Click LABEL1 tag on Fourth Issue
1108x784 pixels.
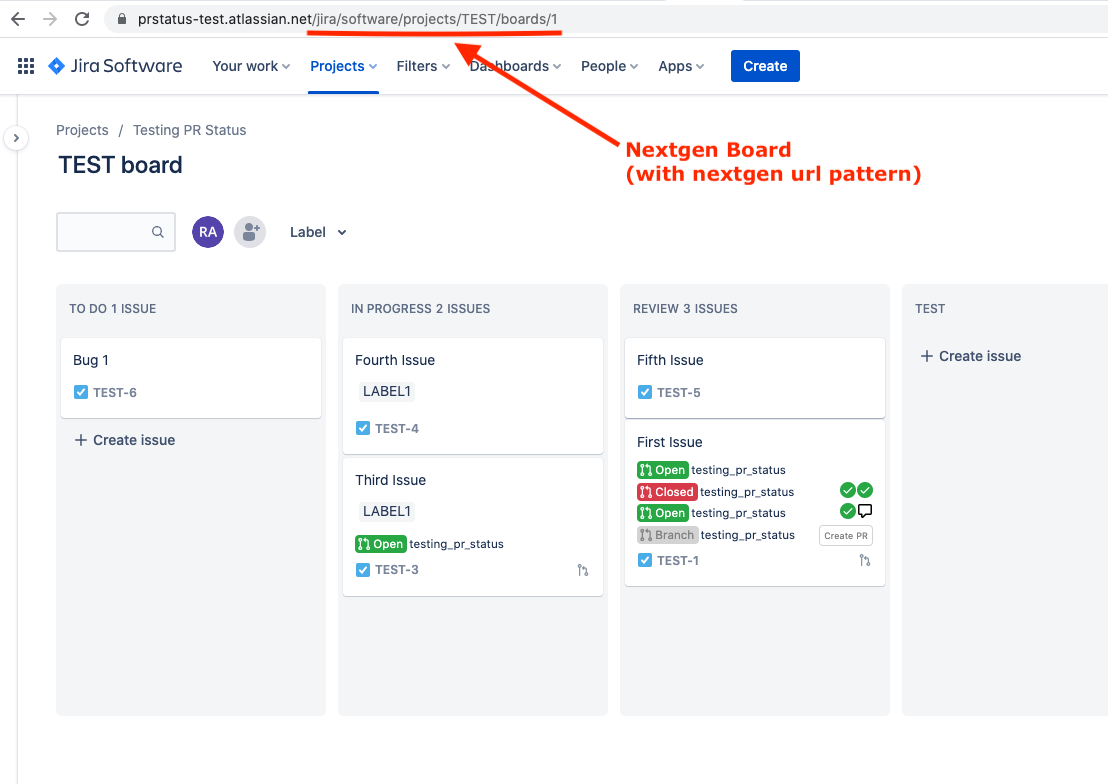(x=387, y=392)
